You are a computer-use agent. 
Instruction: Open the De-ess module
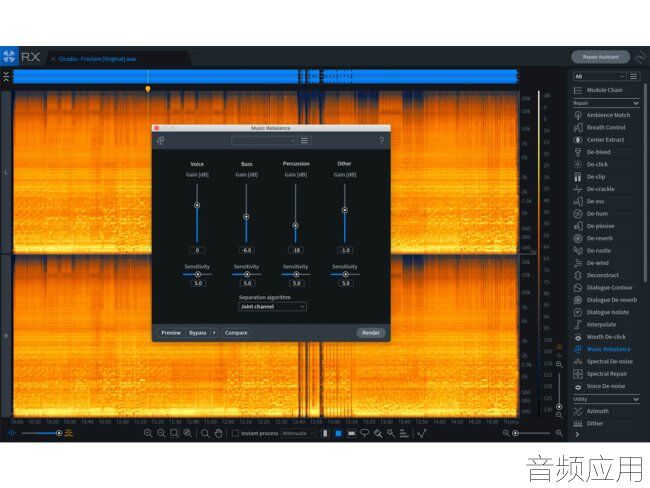[589, 202]
